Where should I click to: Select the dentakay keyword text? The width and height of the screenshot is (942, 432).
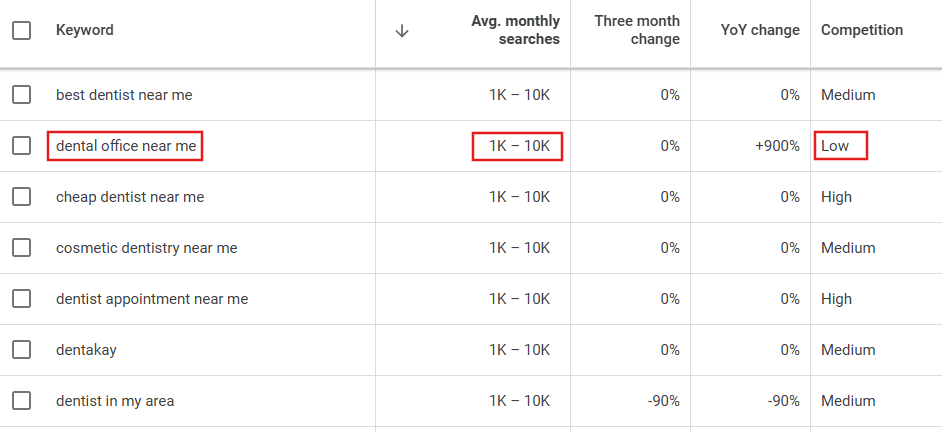click(86, 350)
